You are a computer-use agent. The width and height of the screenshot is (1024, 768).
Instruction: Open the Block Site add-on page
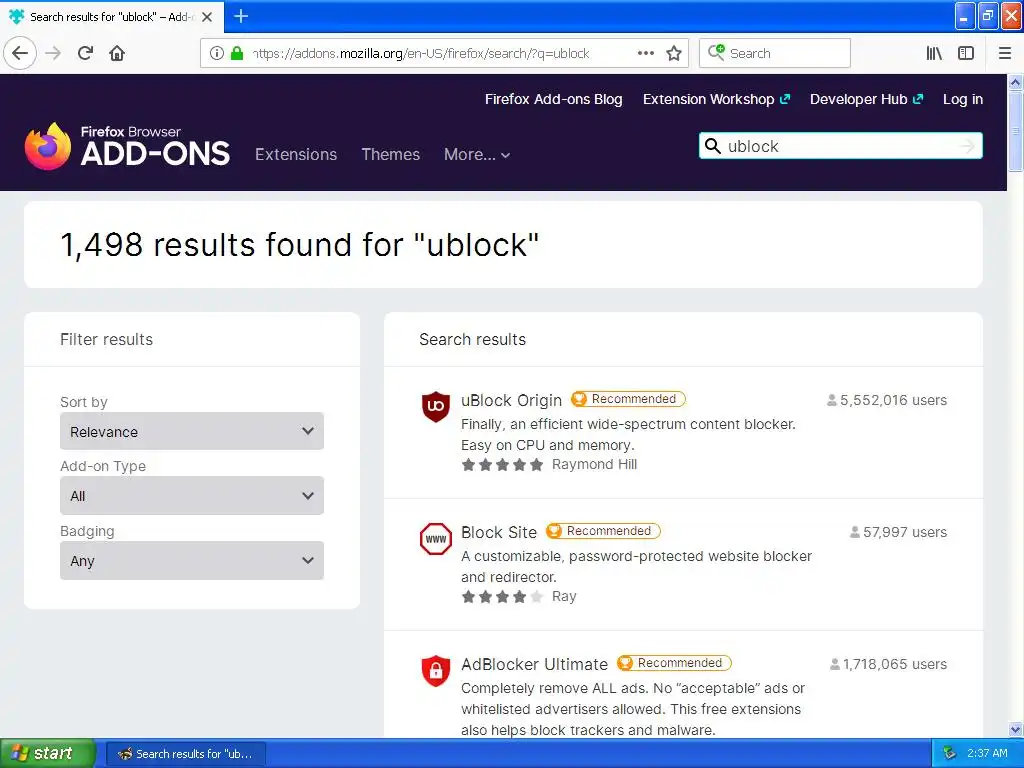tap(499, 532)
